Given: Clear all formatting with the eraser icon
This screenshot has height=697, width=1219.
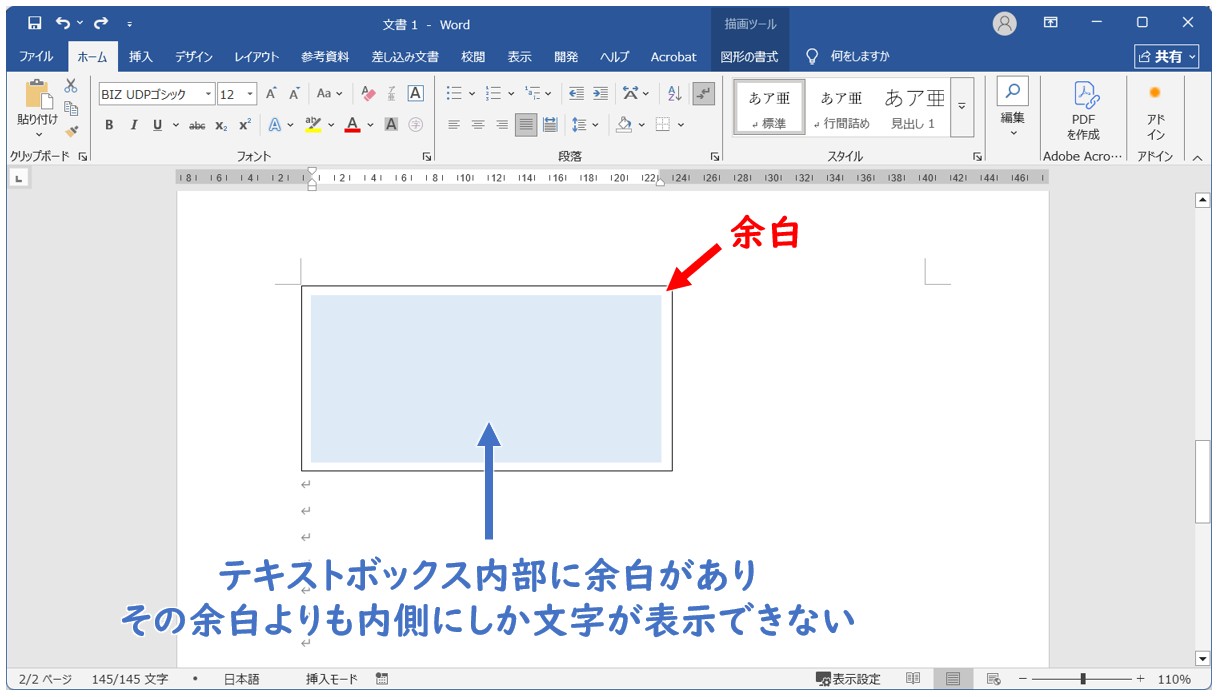Looking at the screenshot, I should pyautogui.click(x=368, y=94).
